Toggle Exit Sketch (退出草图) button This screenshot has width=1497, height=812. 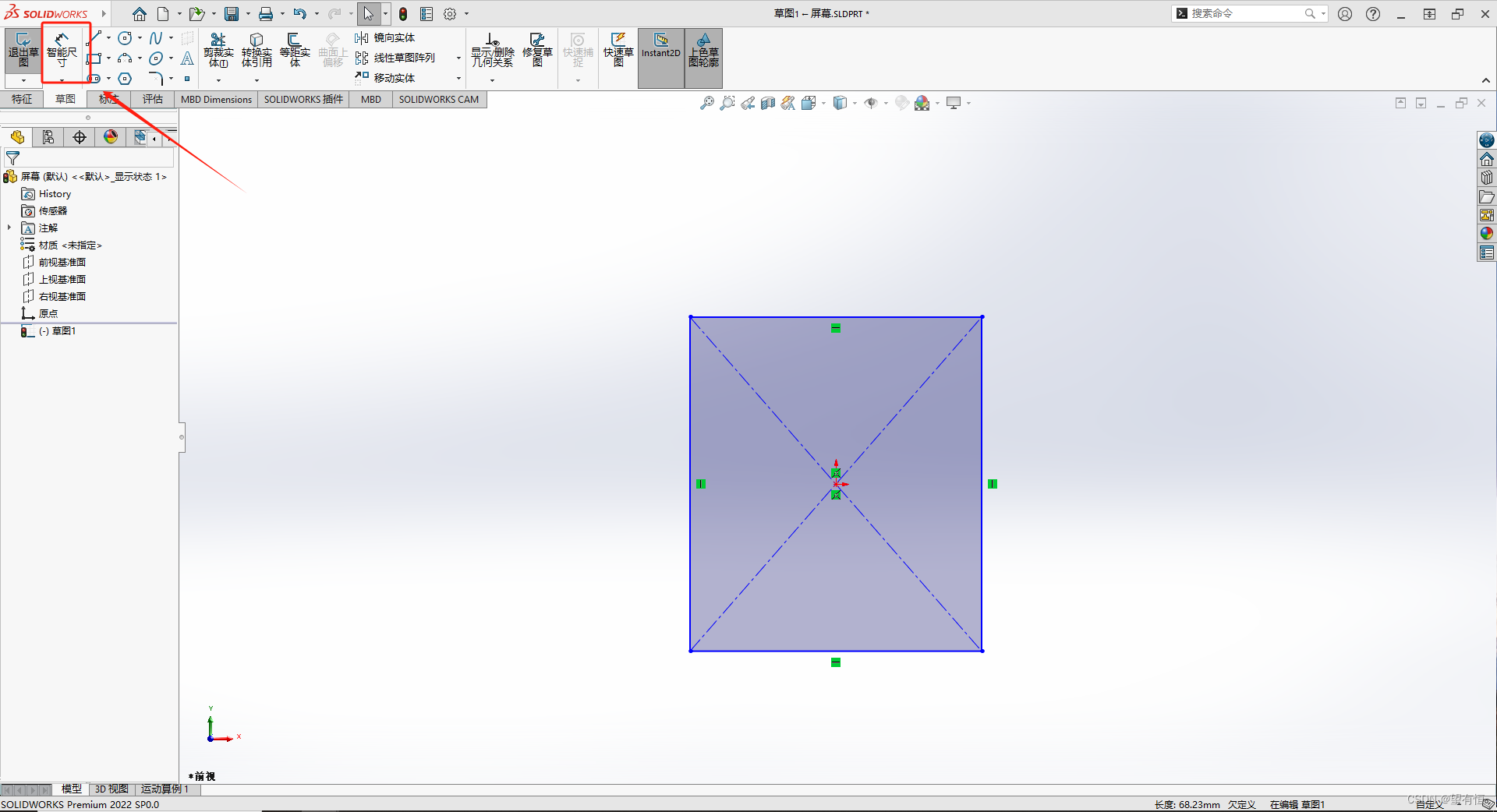coord(23,50)
